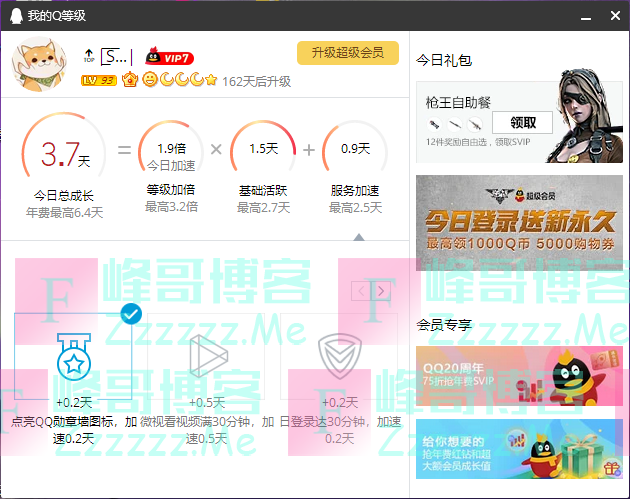
Task: Click the LV 93 level badge
Action: pos(99,81)
